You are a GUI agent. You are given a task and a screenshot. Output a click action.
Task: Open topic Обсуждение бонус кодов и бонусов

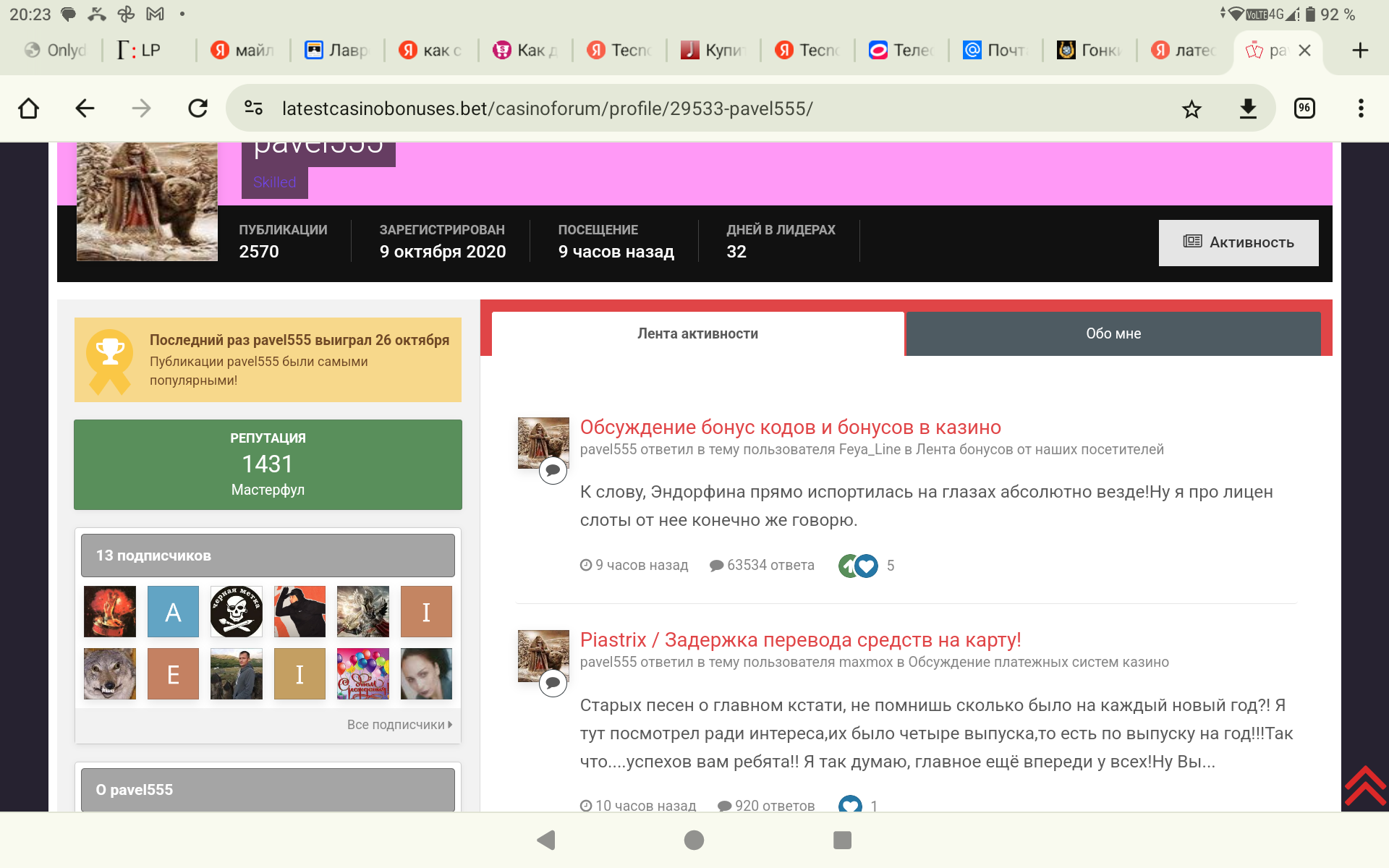coord(790,427)
